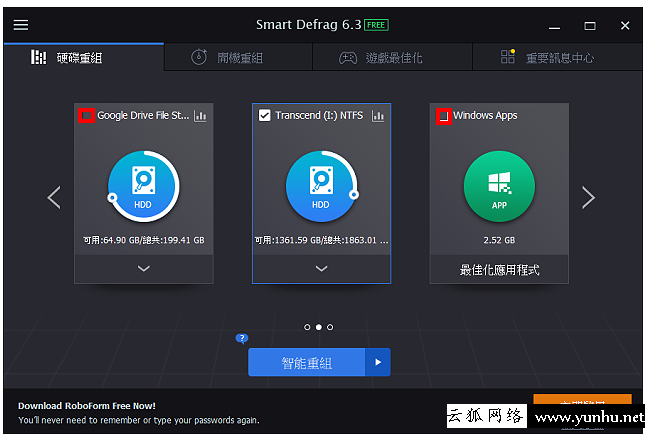Click the Transcend (I:) NTFS title text

319,115
